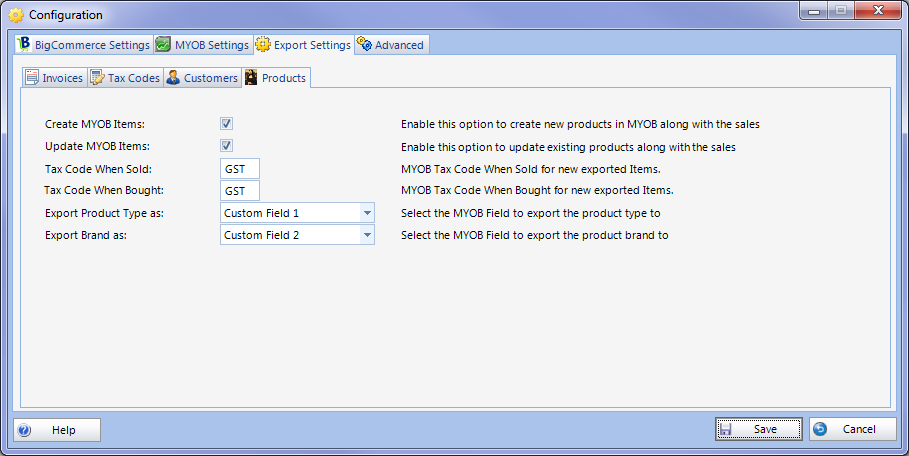This screenshot has width=909, height=456.
Task: Click the 'Export Product Type as:' label
Action: [104, 213]
